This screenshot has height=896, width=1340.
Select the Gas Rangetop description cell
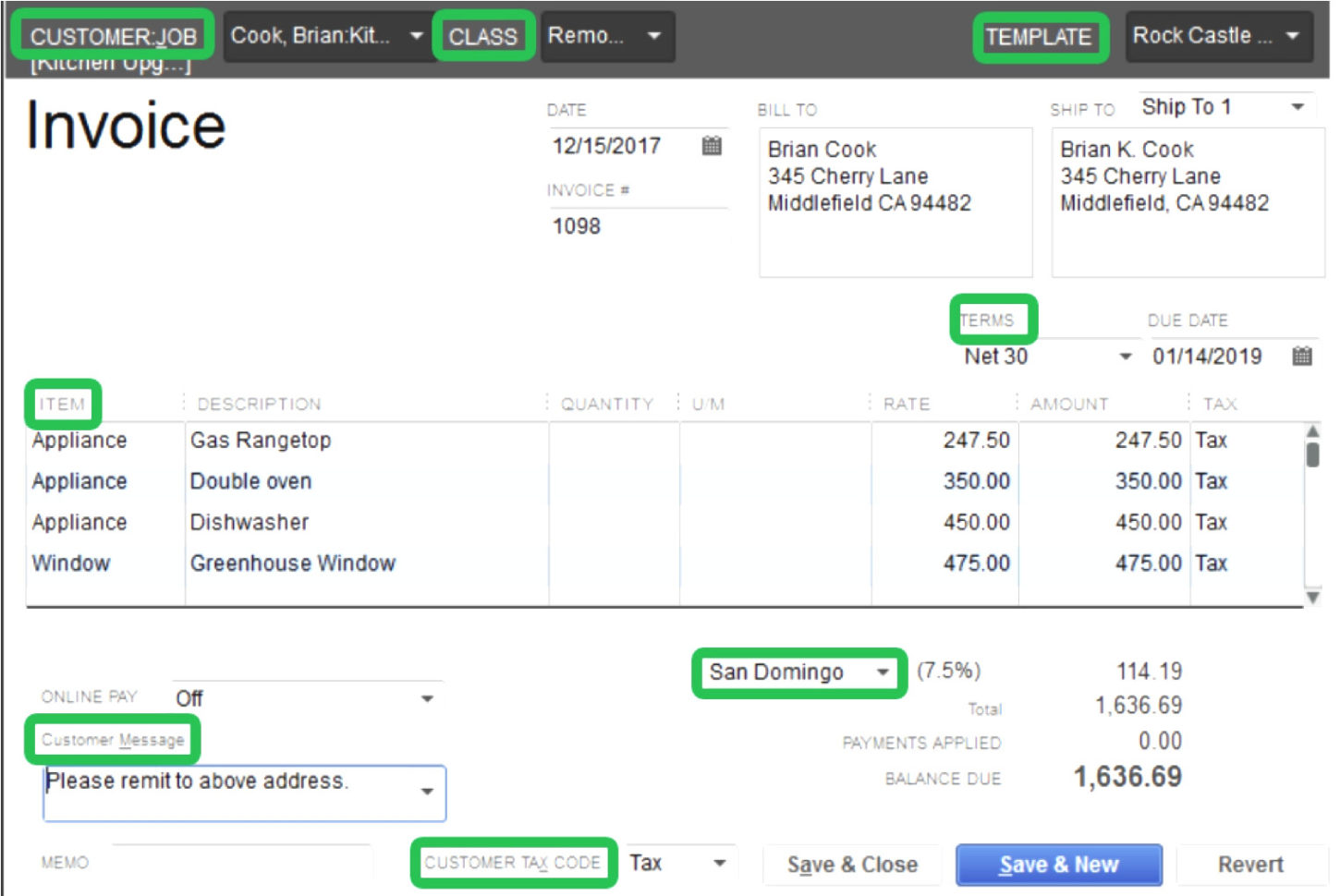[x=367, y=441]
